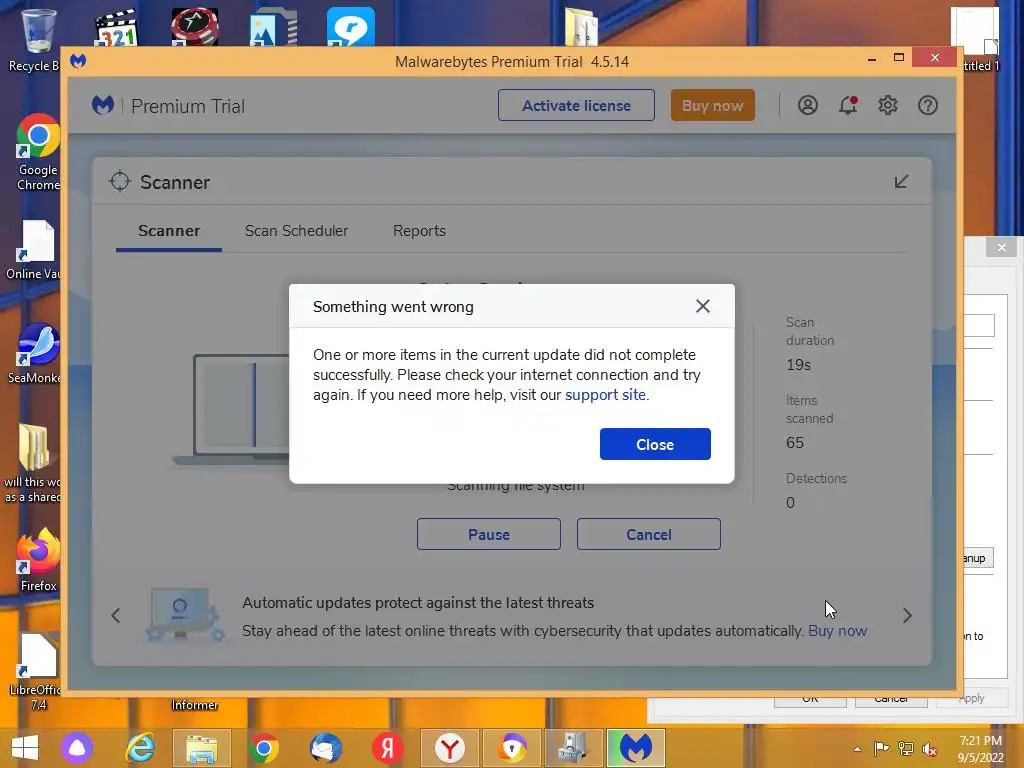Click the Malwarebytes title bar icon
1024x768 pixels.
[78, 61]
